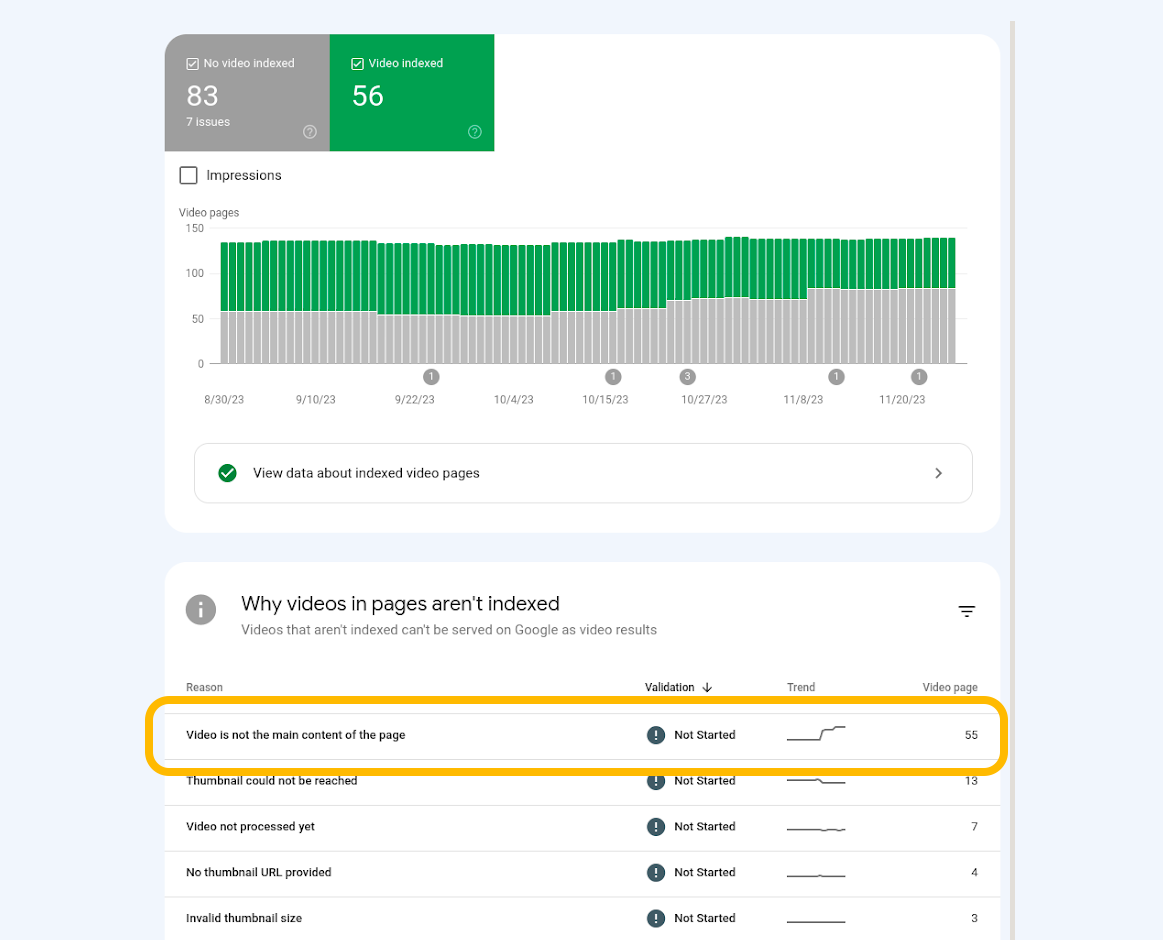
Task: Toggle the Validation column sort arrow
Action: [707, 687]
